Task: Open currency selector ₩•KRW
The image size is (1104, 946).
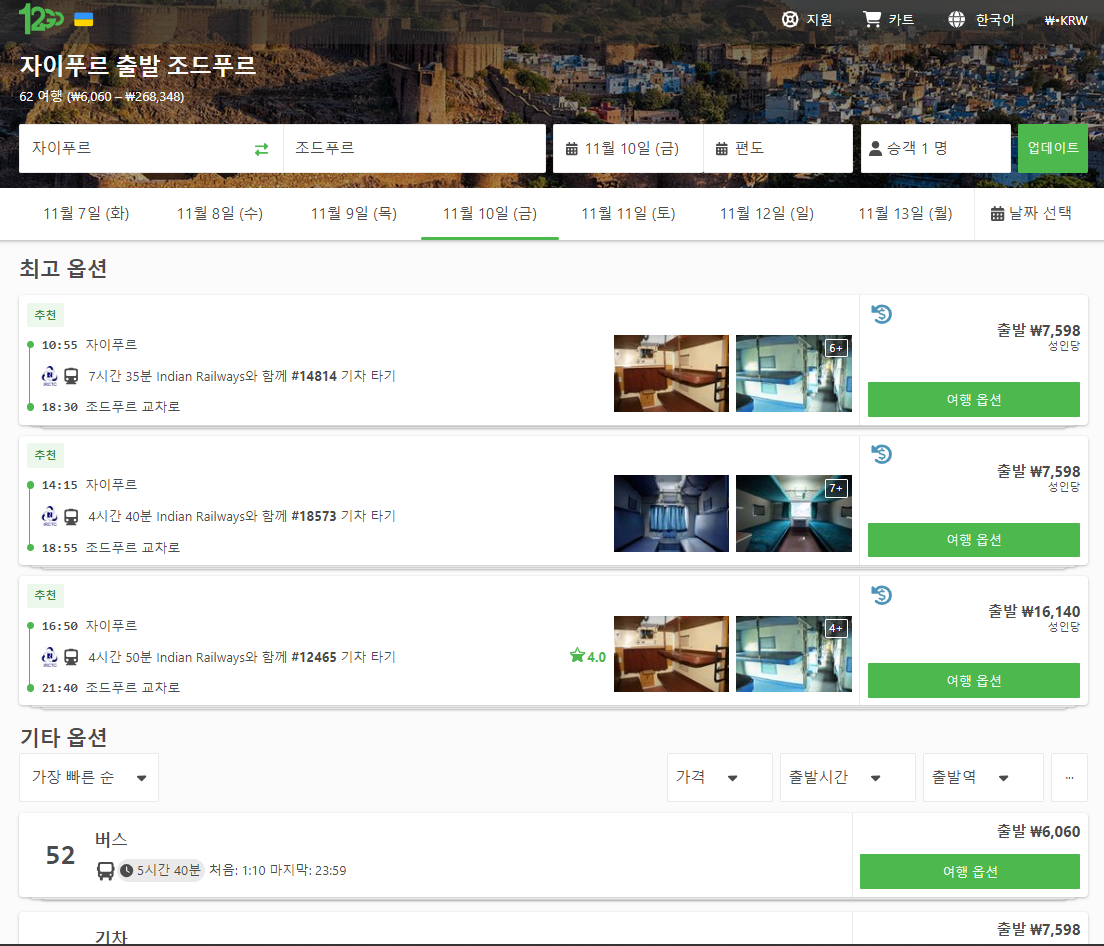Action: point(1066,20)
